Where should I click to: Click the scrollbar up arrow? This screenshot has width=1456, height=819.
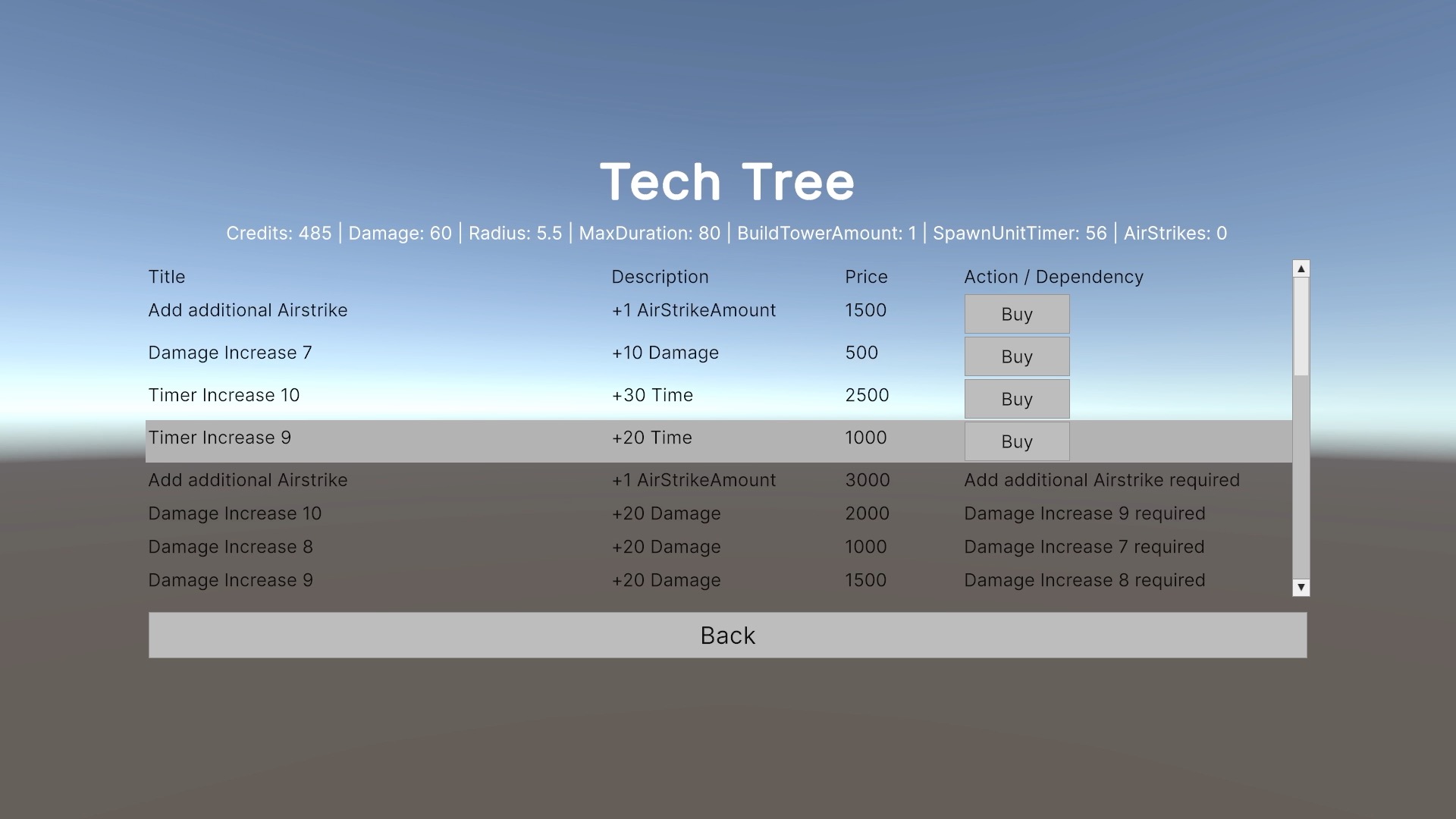click(x=1301, y=268)
